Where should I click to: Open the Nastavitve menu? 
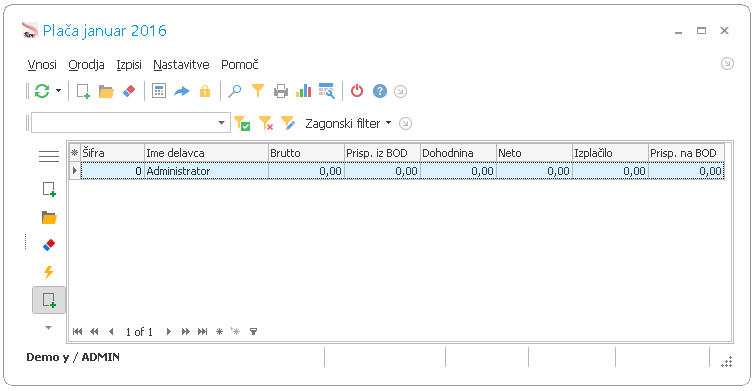181,64
